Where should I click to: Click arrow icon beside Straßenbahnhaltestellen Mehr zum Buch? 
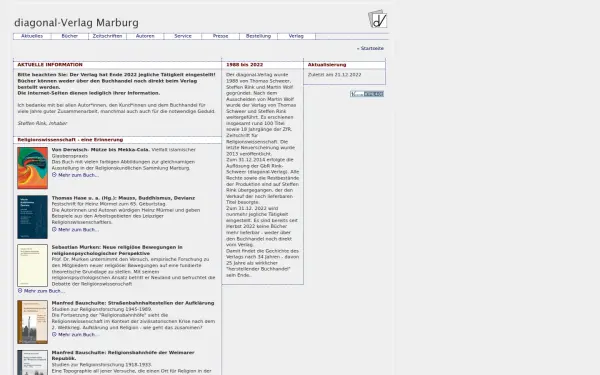click(x=54, y=334)
